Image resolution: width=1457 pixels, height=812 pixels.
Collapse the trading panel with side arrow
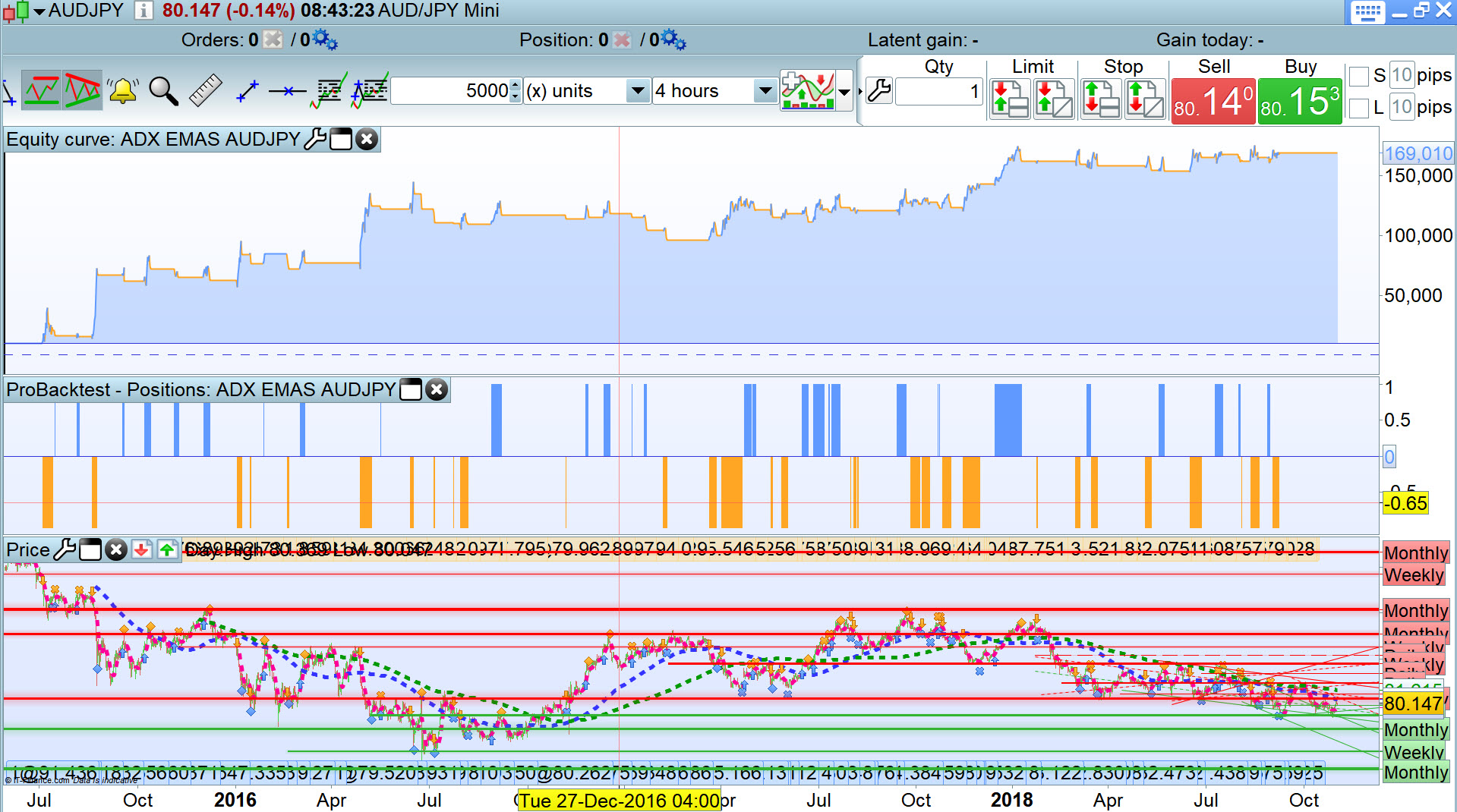[x=860, y=92]
